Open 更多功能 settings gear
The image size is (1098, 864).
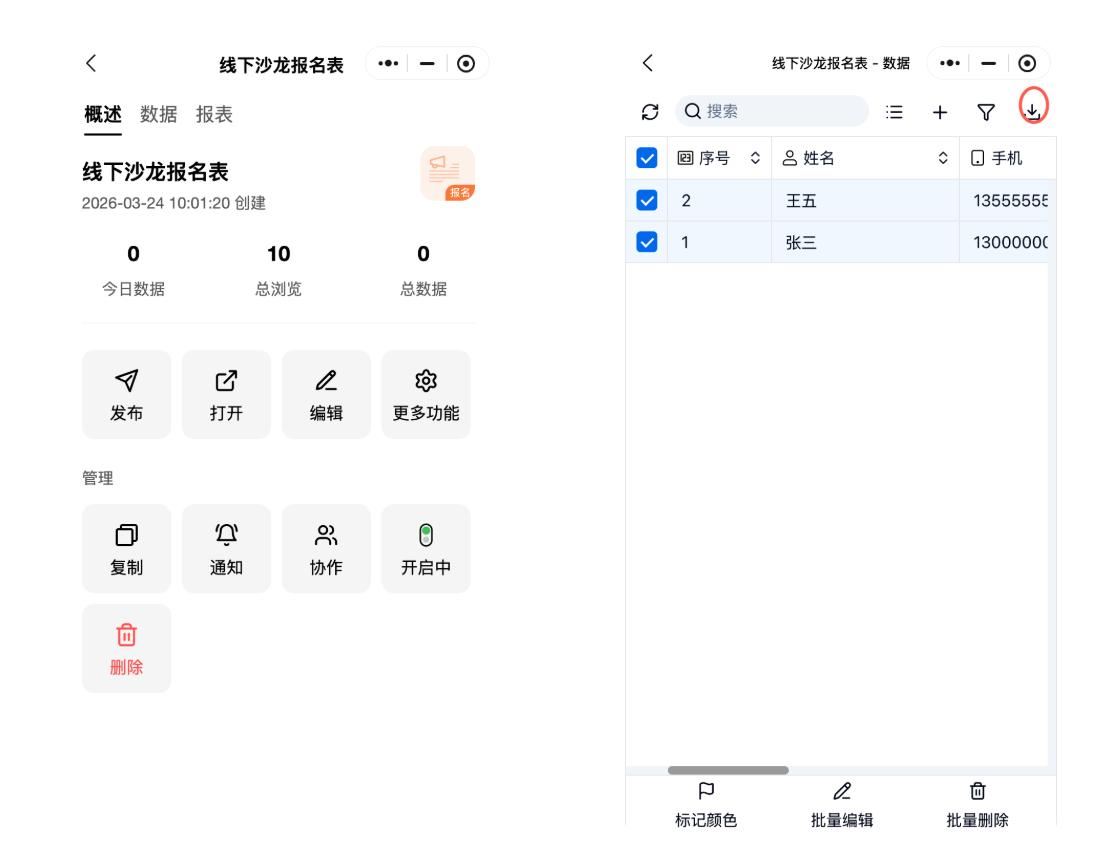coord(426,394)
